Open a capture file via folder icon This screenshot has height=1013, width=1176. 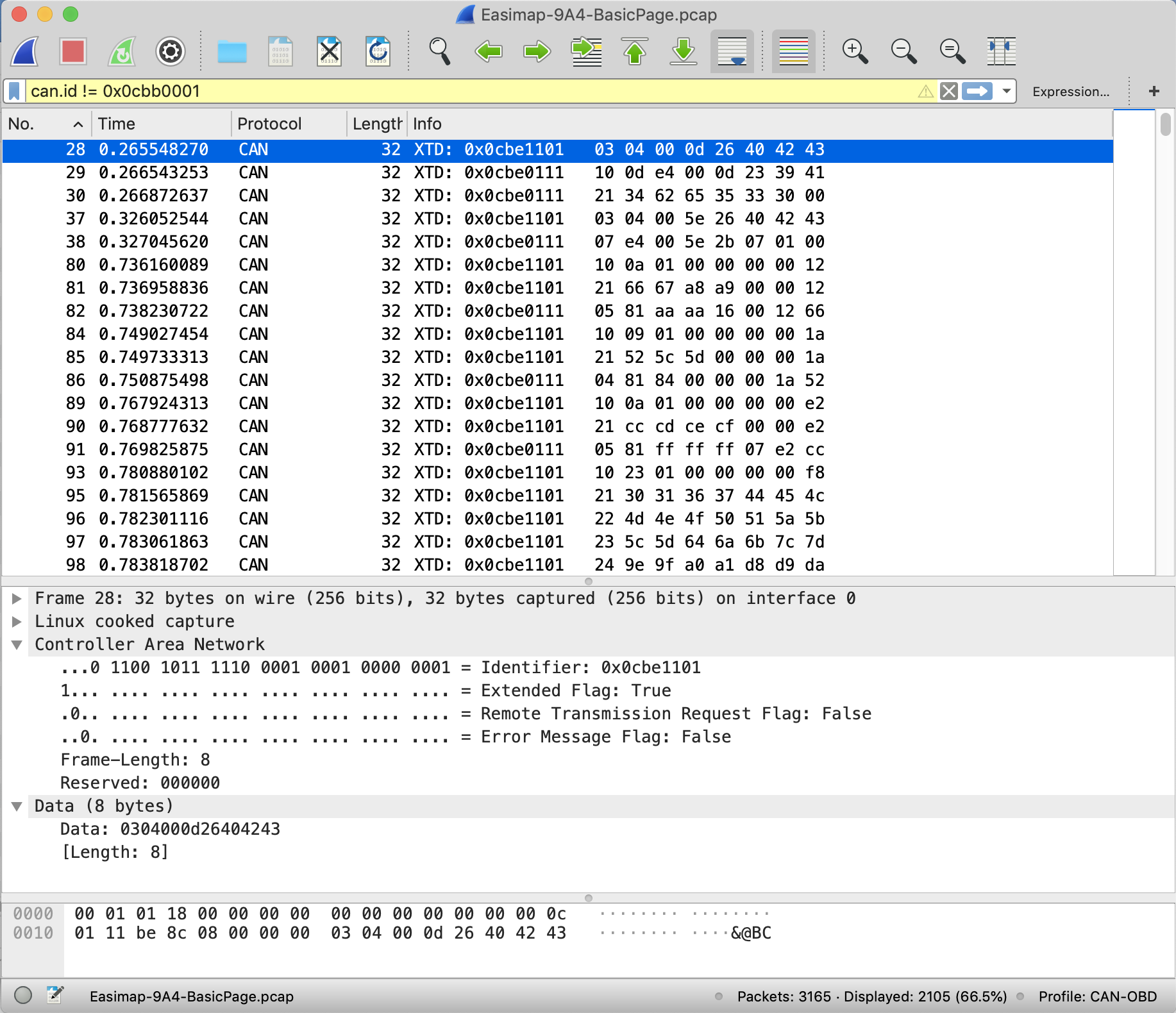232,51
